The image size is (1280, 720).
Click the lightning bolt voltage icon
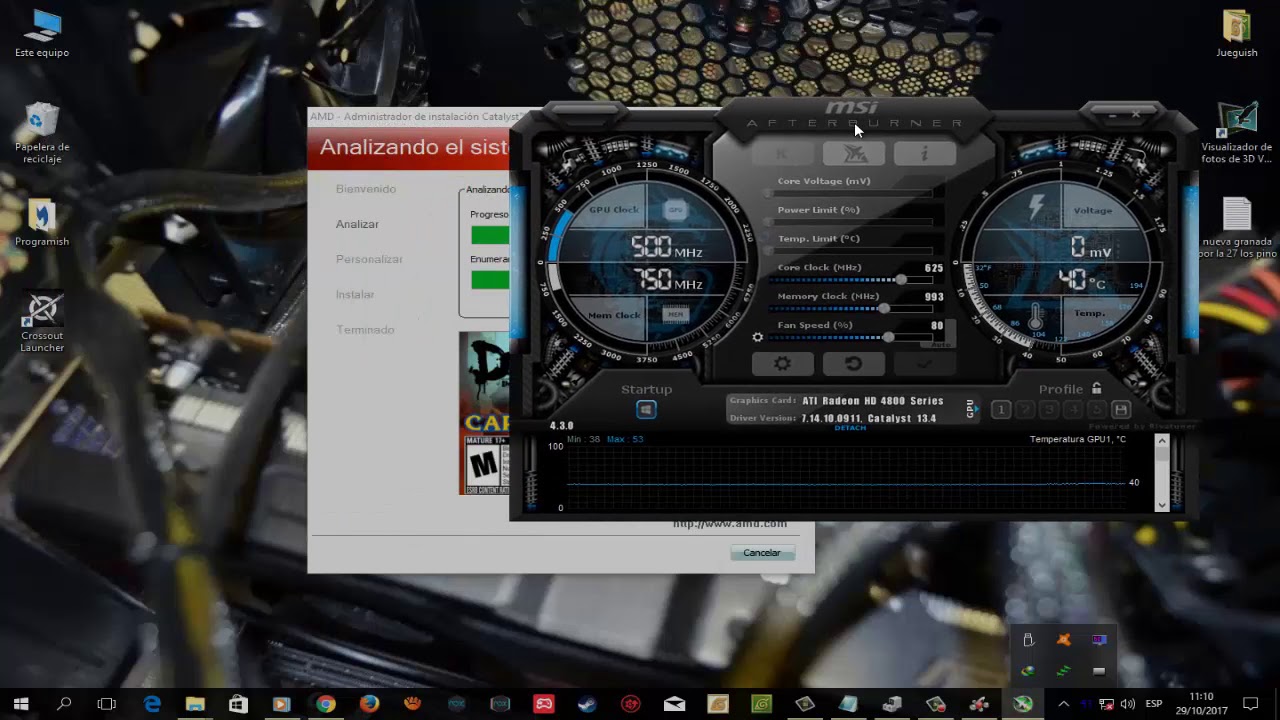click(x=1036, y=208)
